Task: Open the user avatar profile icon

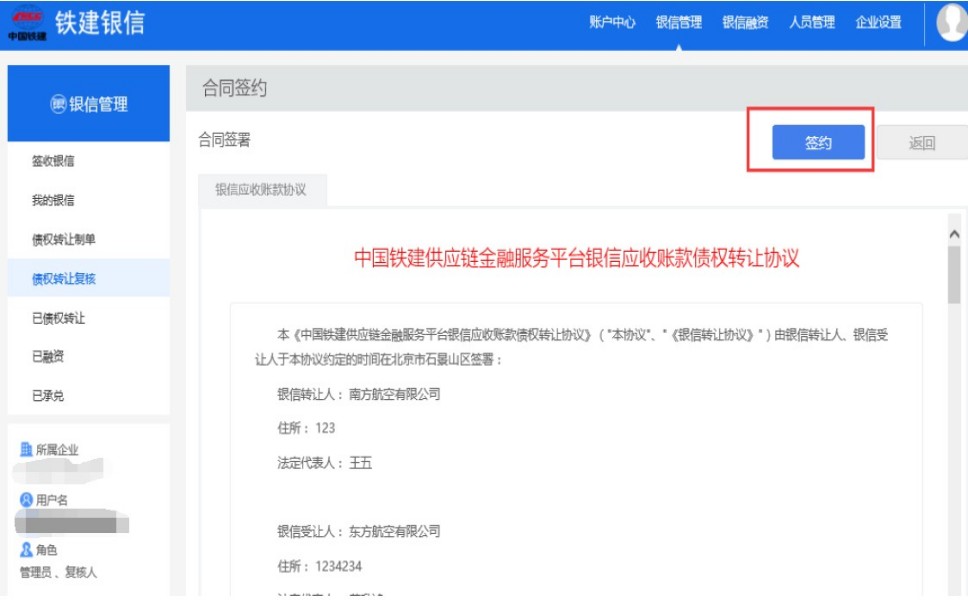Action: (951, 23)
